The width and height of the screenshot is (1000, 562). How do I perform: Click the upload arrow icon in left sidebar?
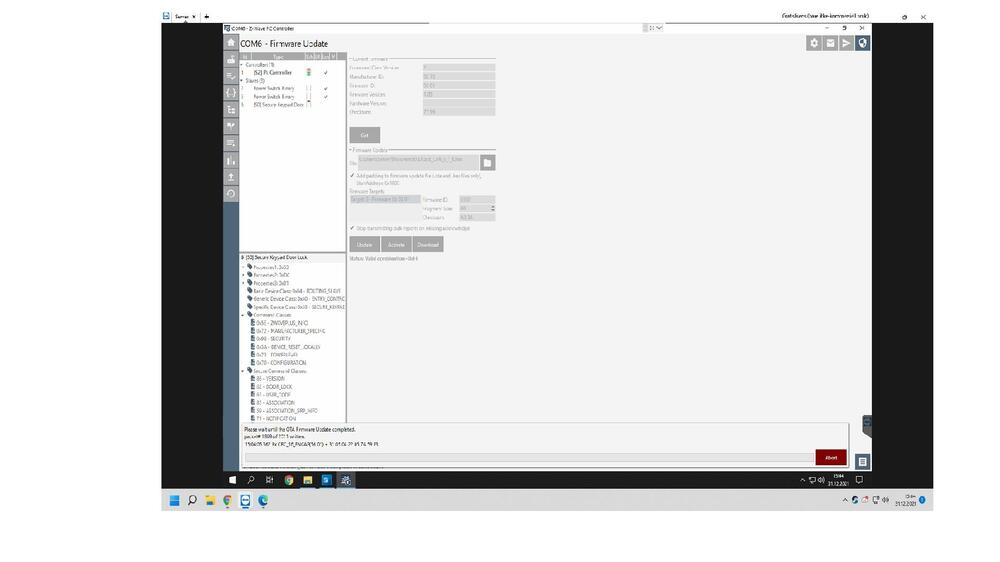click(x=231, y=177)
